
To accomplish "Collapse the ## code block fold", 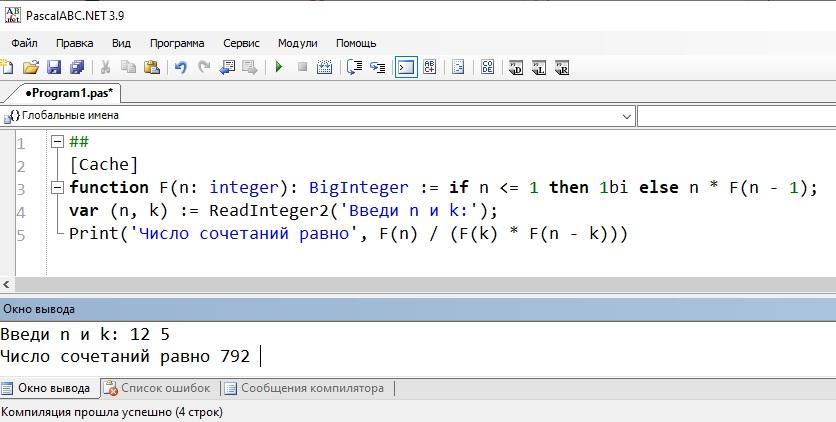I will pos(58,142).
